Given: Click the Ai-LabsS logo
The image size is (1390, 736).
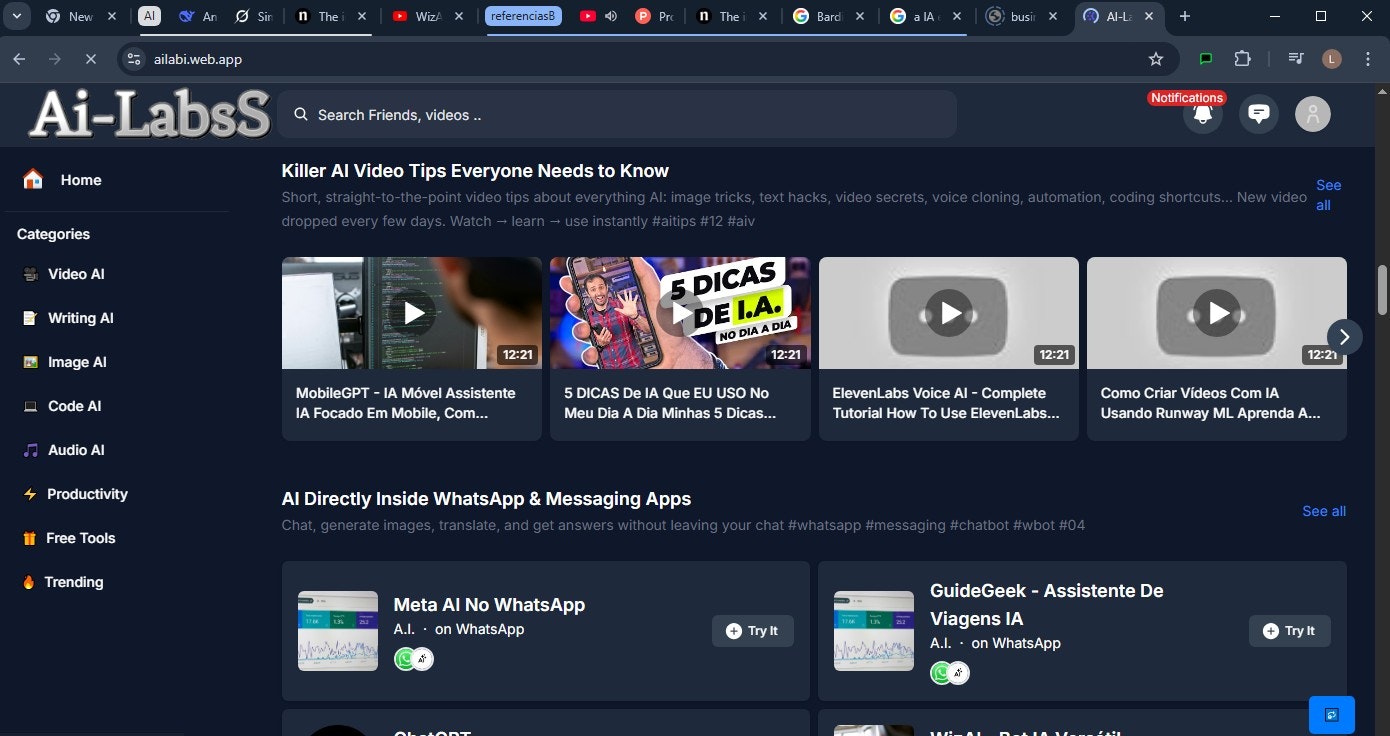Looking at the screenshot, I should 150,114.
